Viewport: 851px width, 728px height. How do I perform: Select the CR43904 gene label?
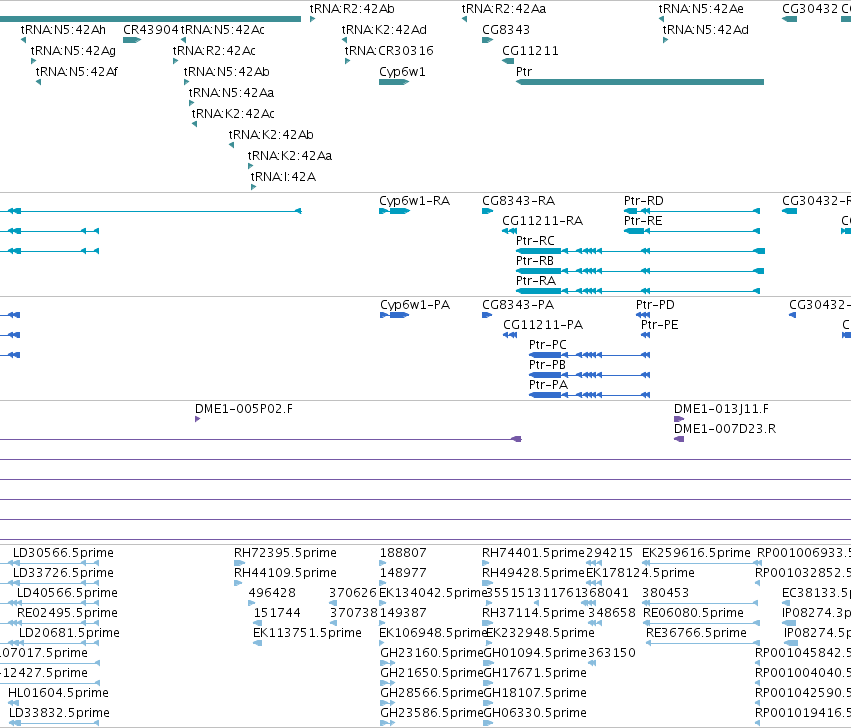pos(151,30)
